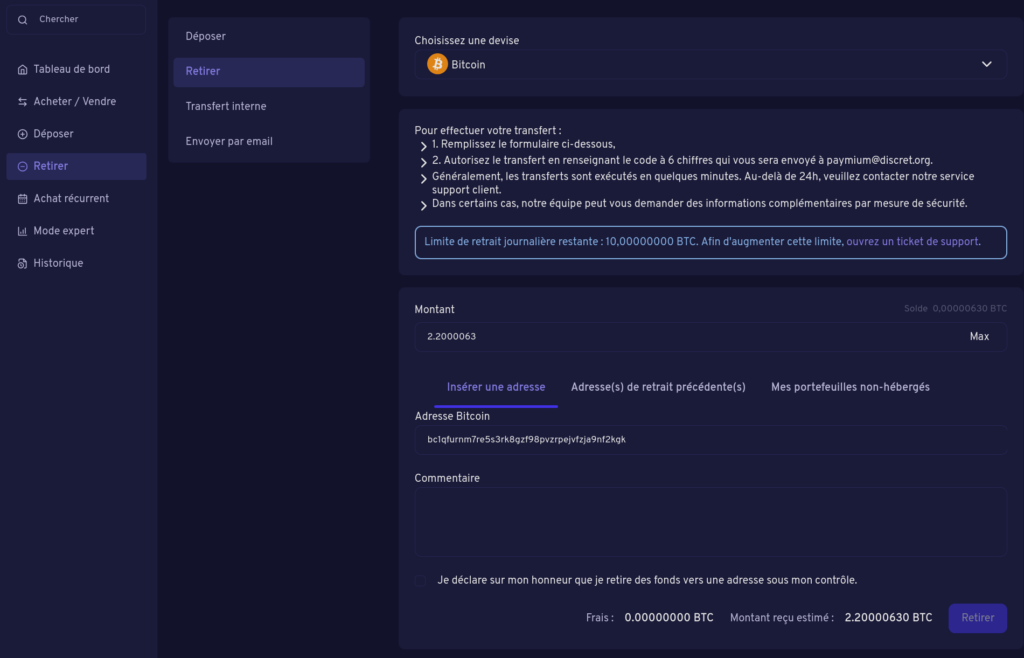The height and width of the screenshot is (658, 1024).
Task: Select the Insérer une adresse tab
Action: point(496,387)
